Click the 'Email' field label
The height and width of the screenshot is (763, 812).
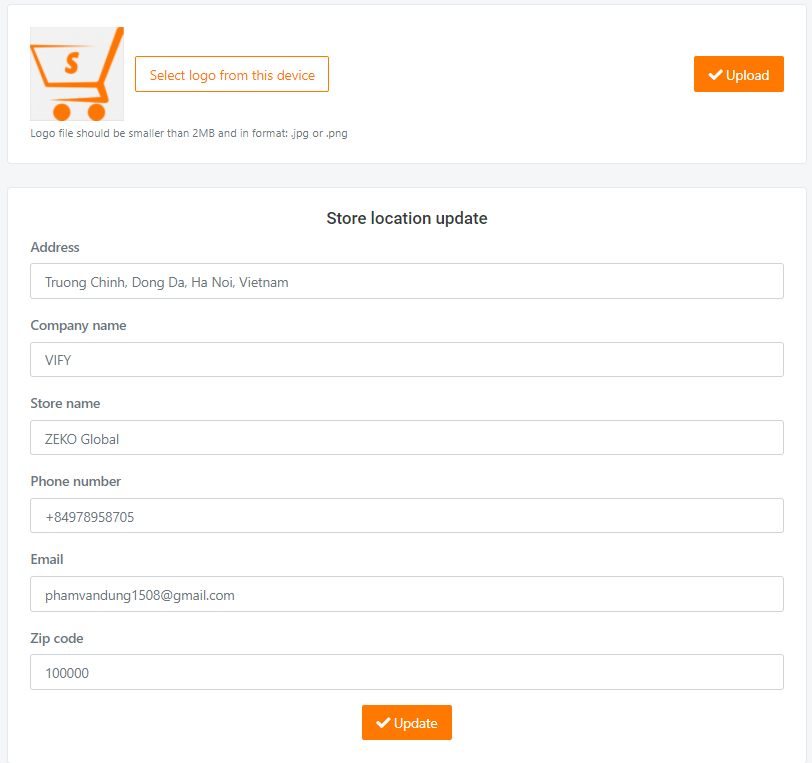click(x=47, y=559)
